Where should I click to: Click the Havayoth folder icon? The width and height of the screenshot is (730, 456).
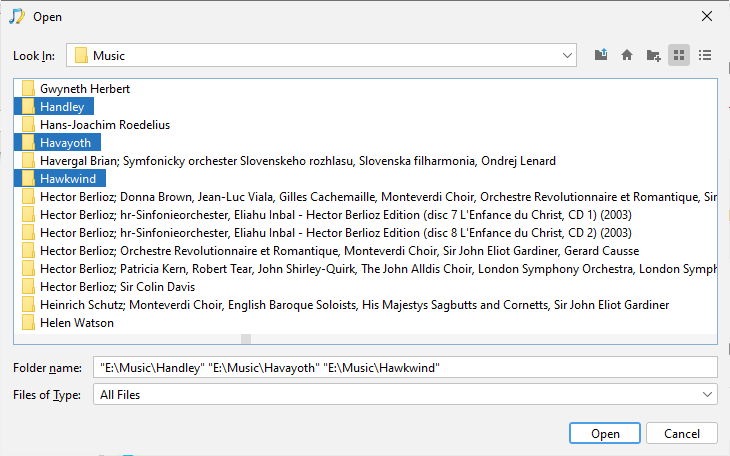(x=29, y=143)
